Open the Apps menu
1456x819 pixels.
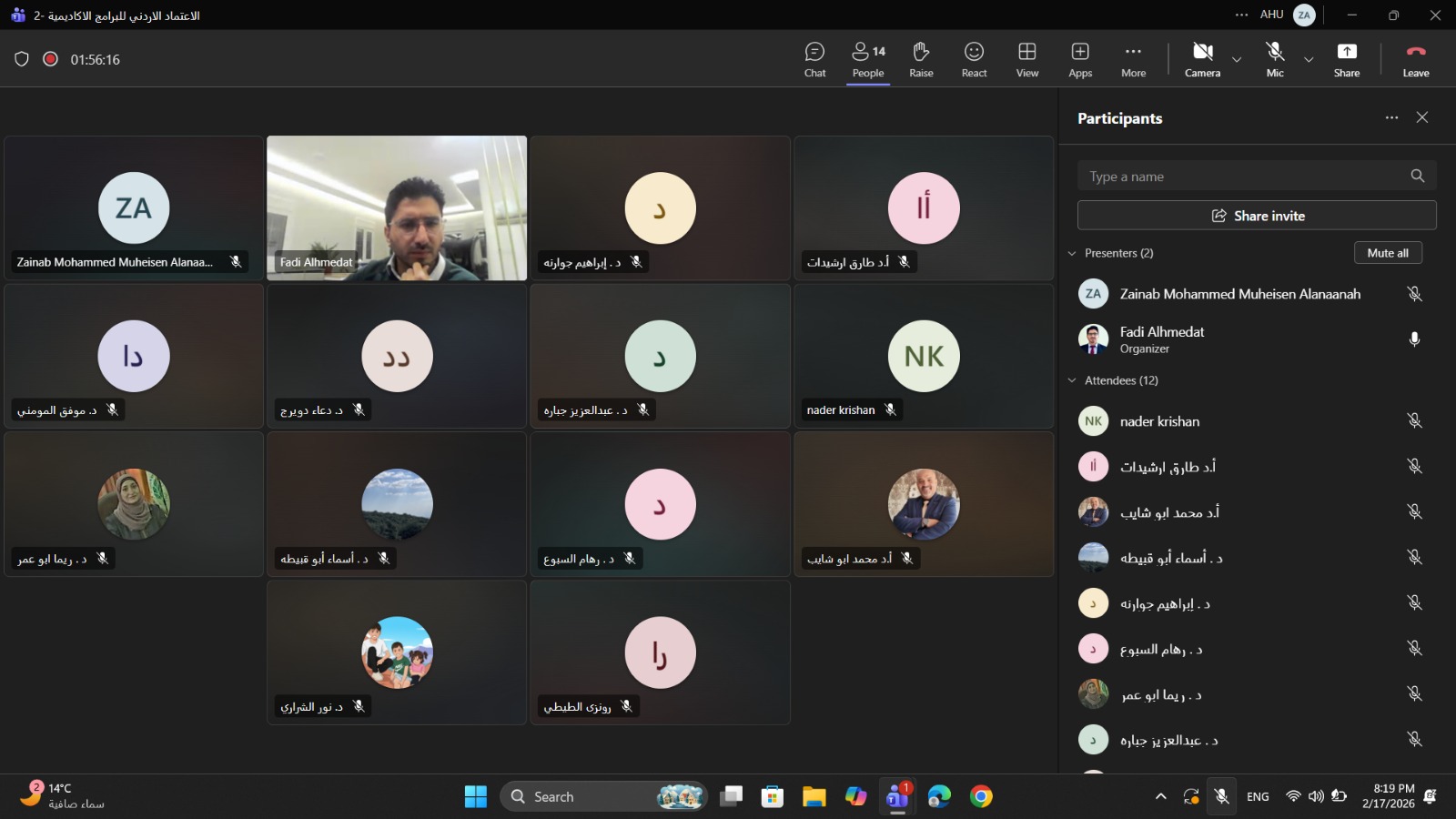click(x=1080, y=60)
